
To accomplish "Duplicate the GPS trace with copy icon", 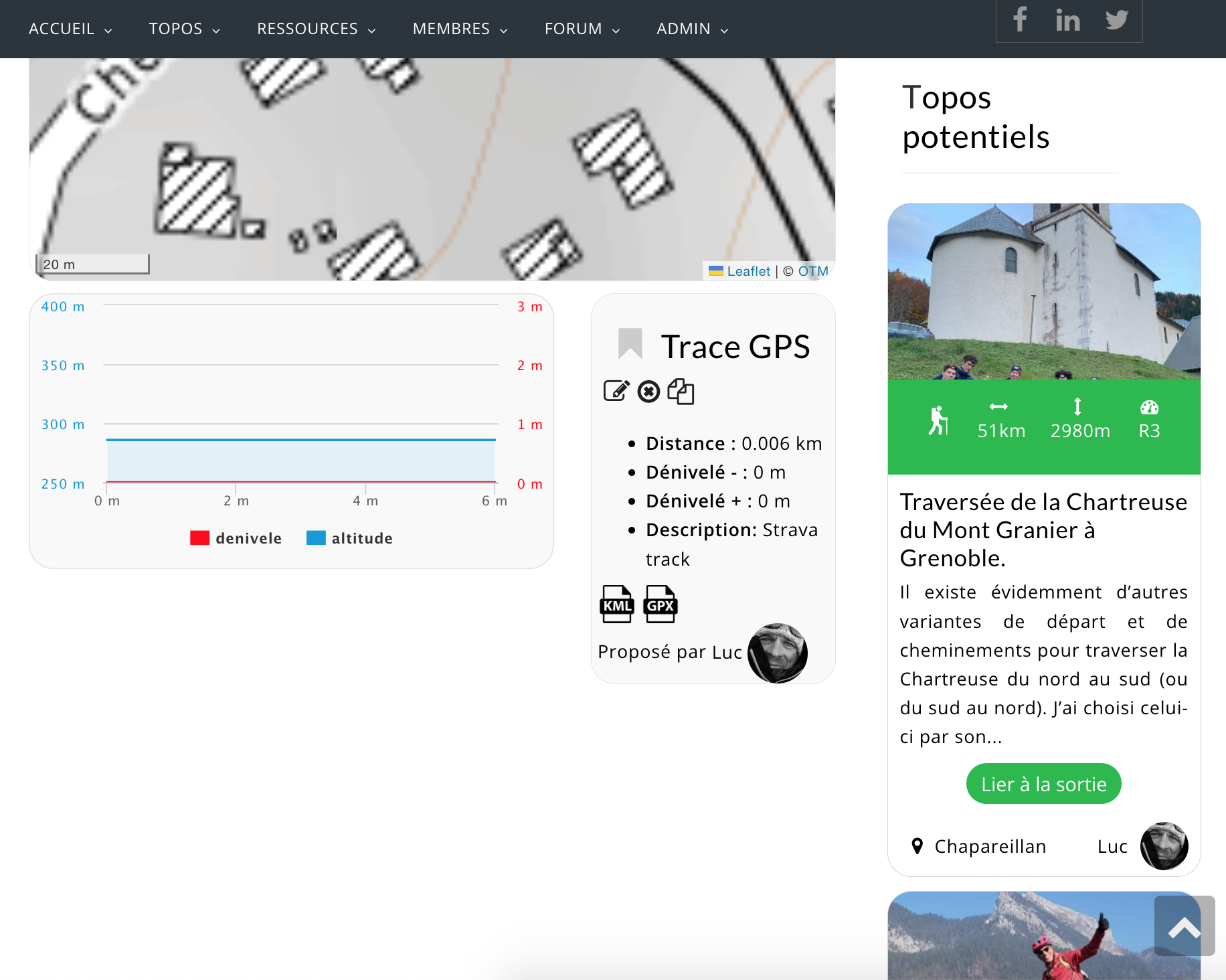I will coord(681,391).
